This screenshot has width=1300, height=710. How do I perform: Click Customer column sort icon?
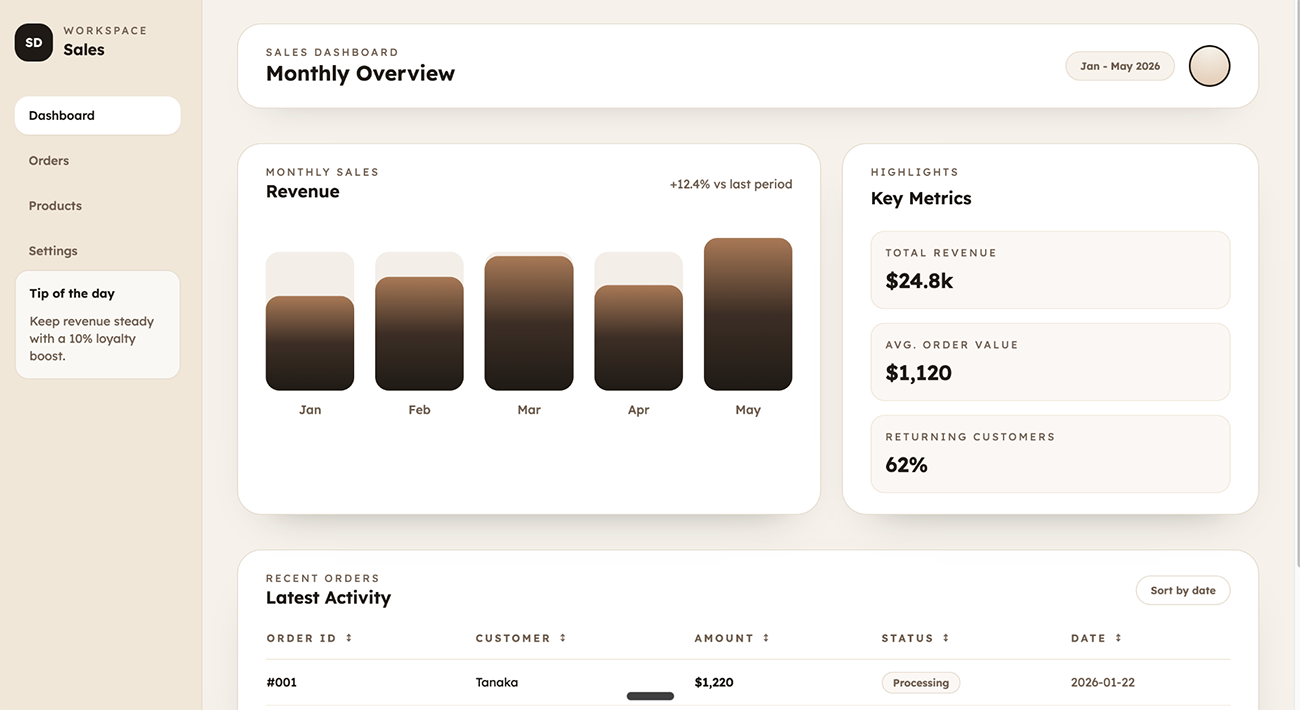[563, 638]
